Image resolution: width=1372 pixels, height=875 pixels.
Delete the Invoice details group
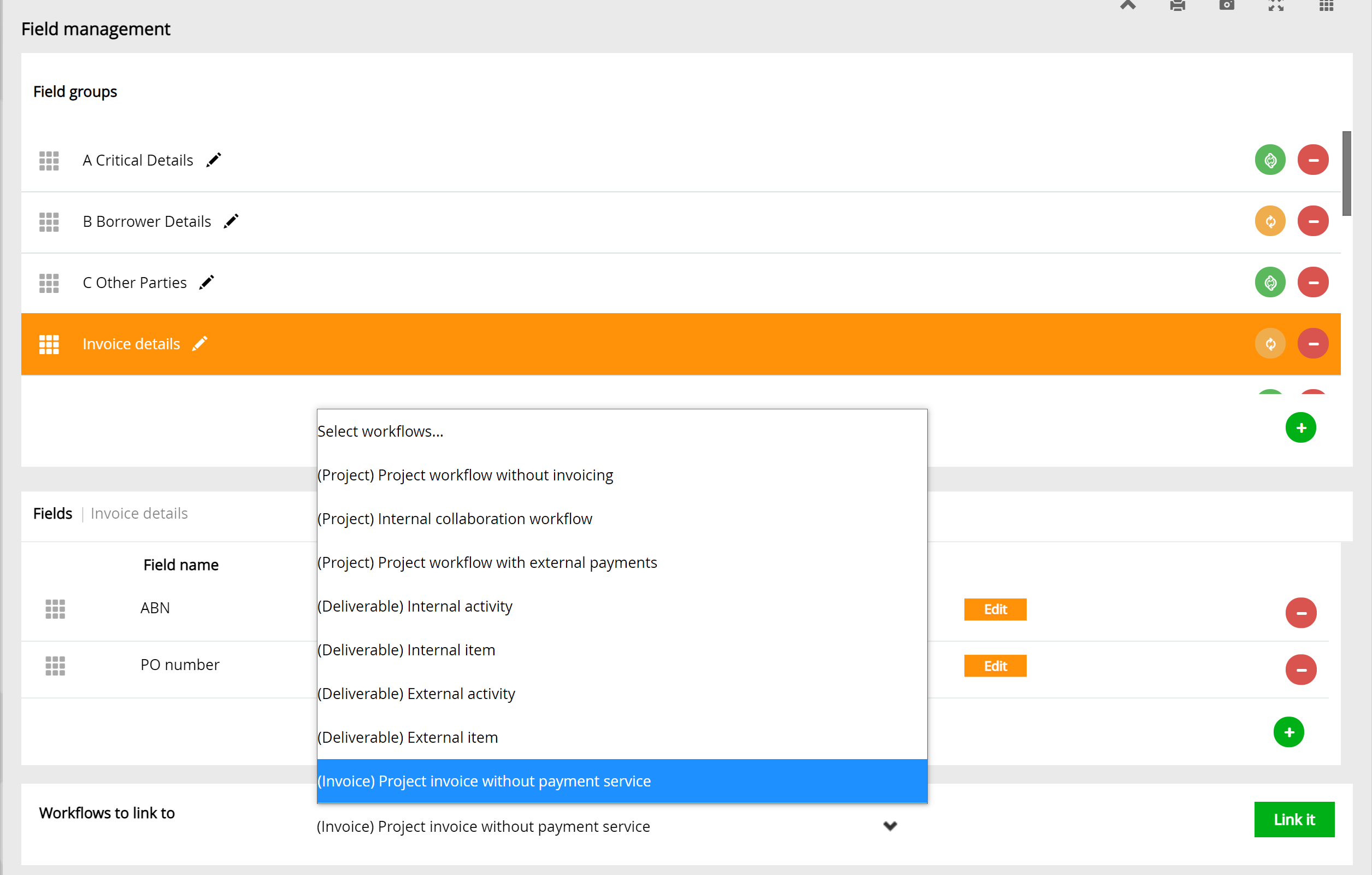1313,344
